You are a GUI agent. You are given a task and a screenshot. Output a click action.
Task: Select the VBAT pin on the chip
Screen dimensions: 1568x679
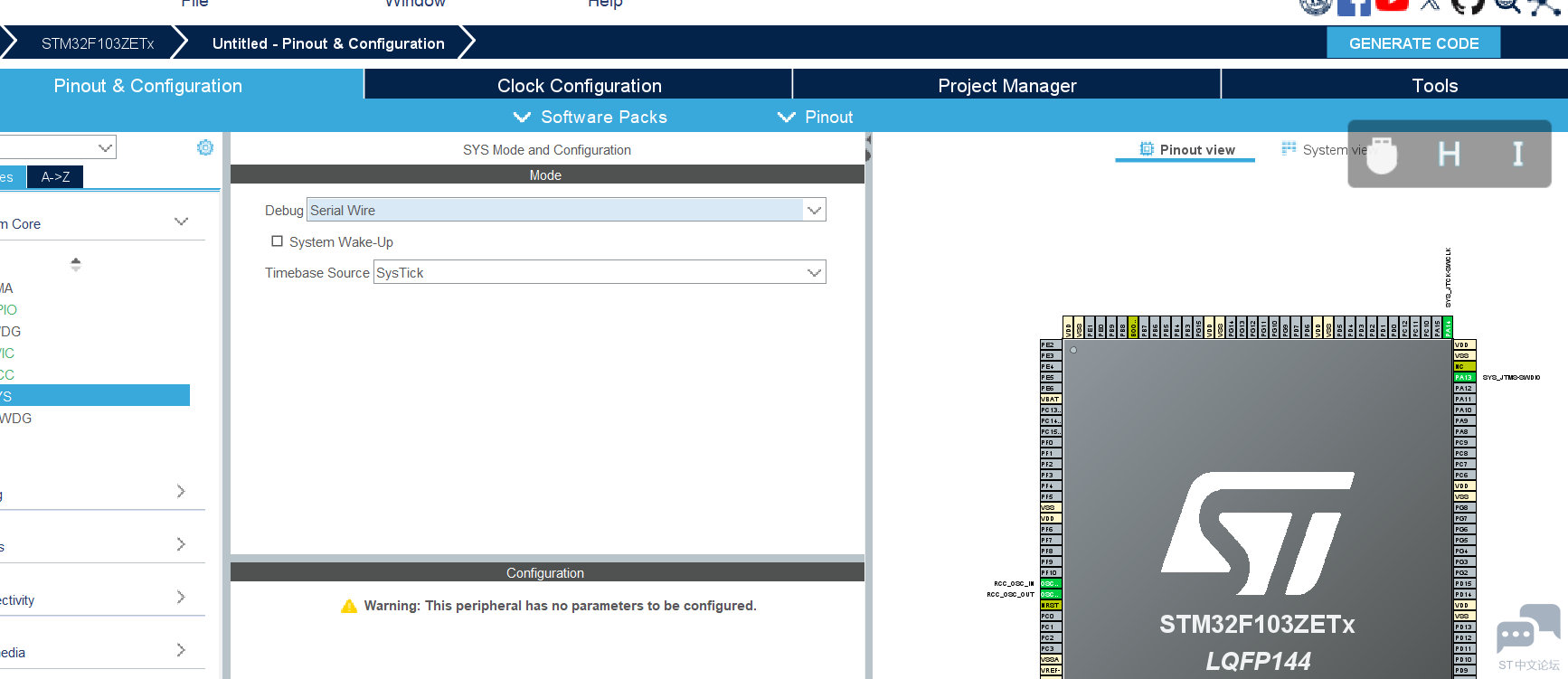pos(1051,399)
